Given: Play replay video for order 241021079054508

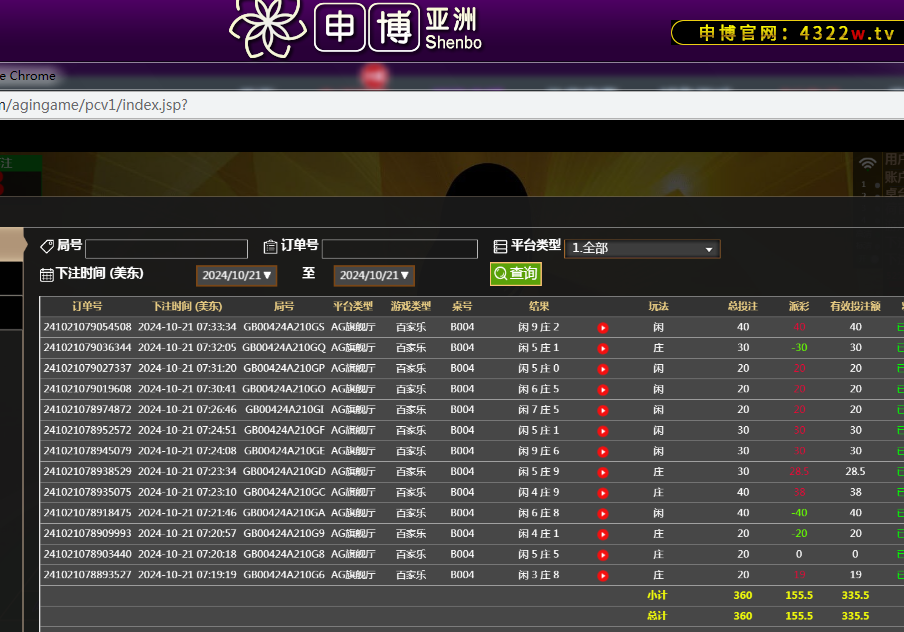Looking at the screenshot, I should coord(603,328).
